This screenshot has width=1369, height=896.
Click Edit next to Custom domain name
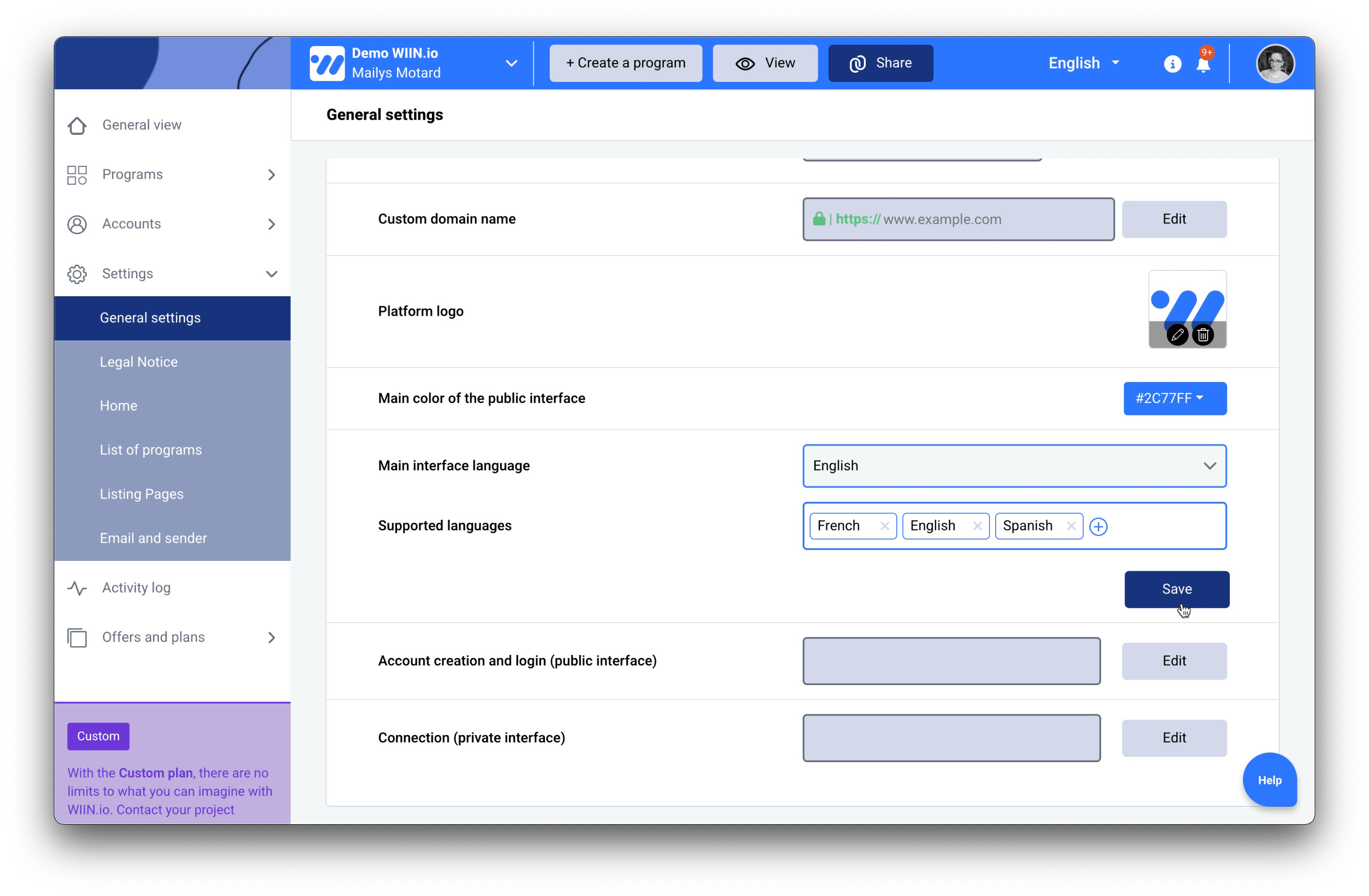click(1174, 219)
